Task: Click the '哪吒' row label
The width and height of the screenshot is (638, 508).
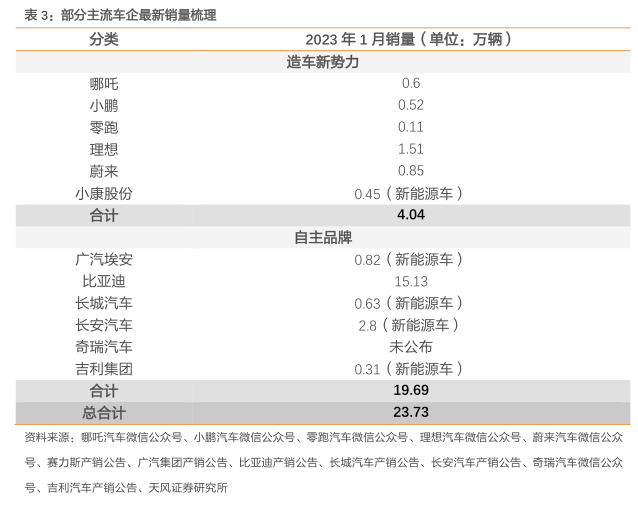Action: point(104,84)
